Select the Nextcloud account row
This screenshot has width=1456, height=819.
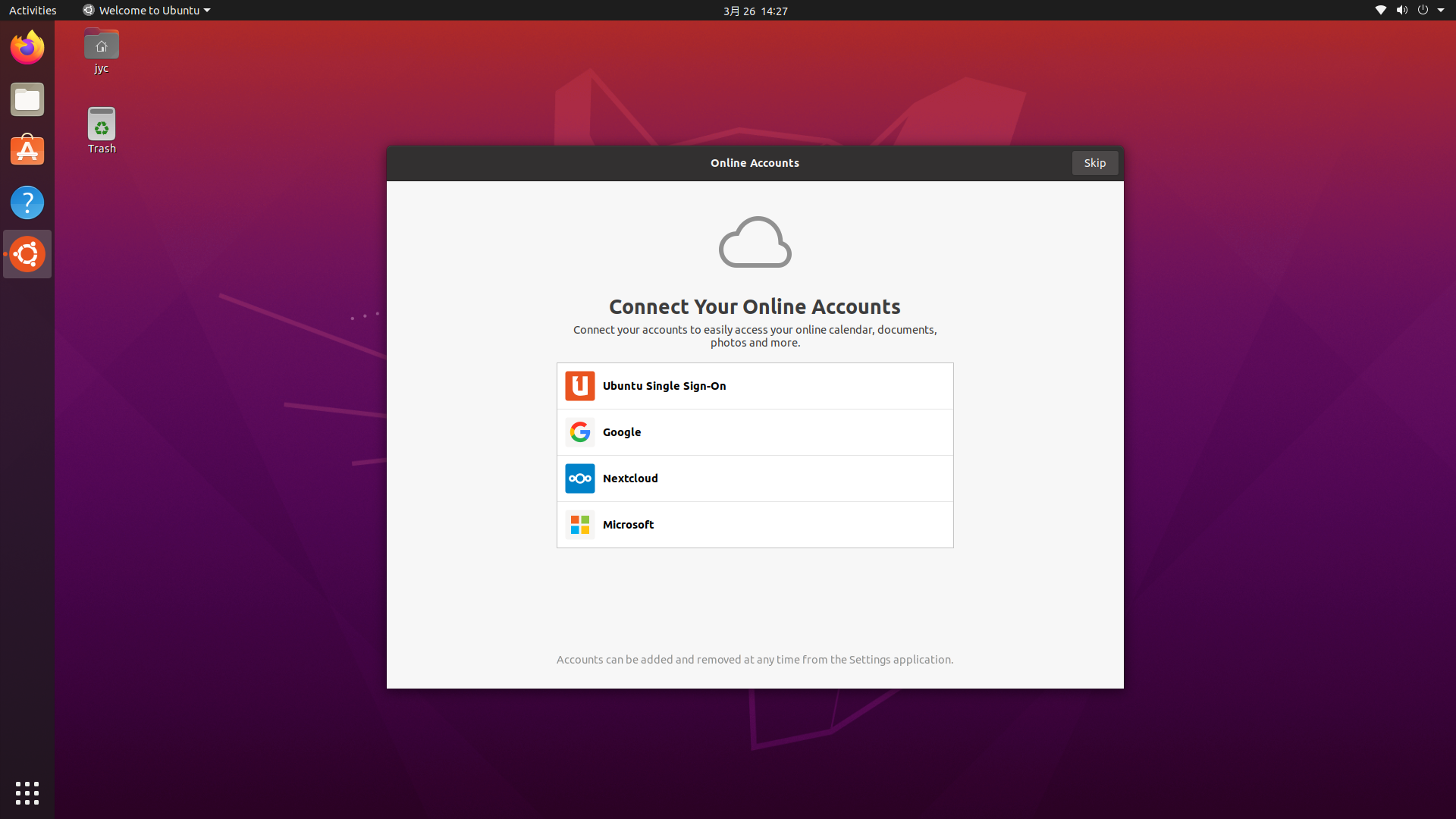(755, 479)
